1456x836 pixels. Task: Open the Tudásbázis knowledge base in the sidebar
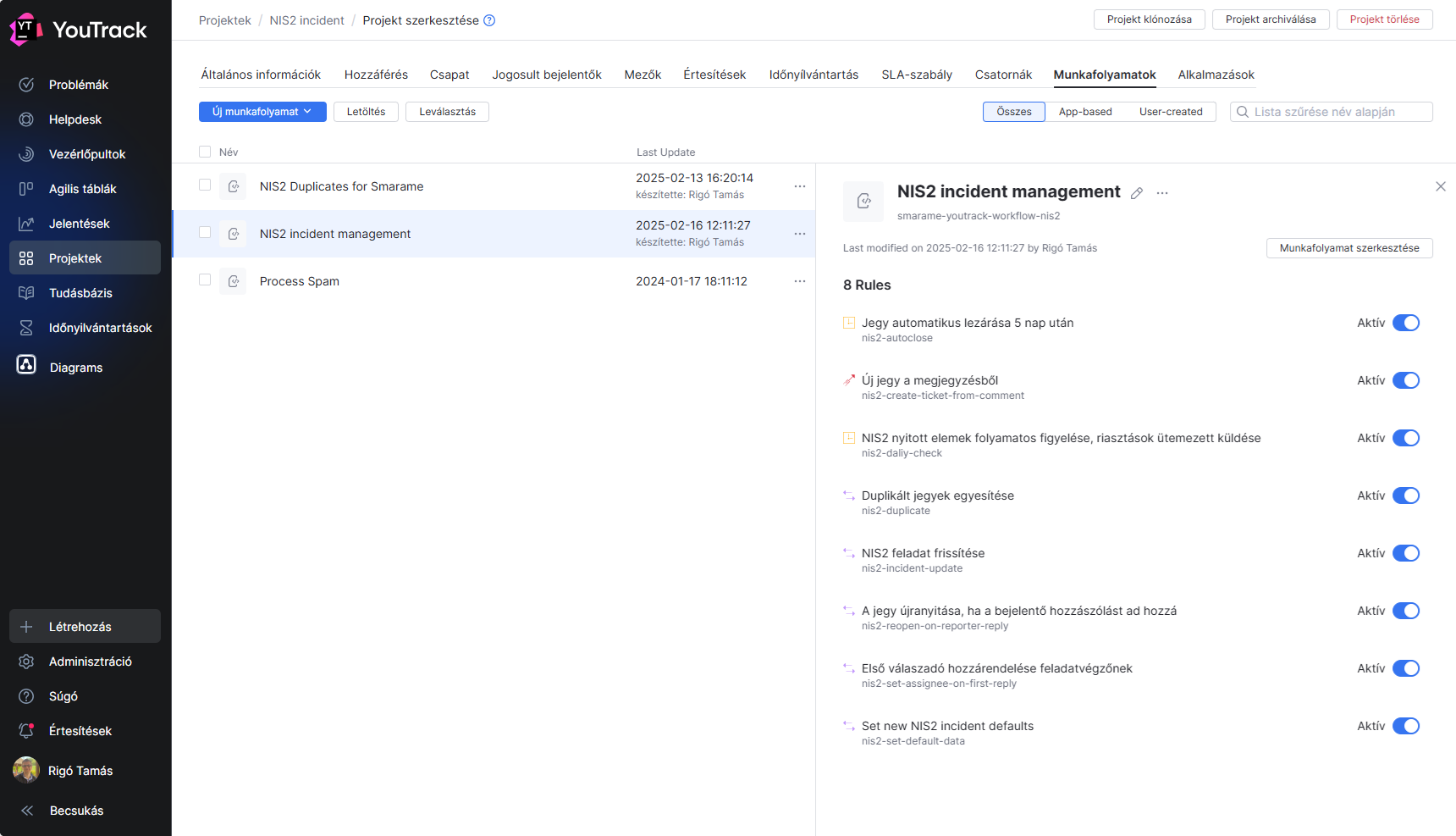tap(80, 293)
